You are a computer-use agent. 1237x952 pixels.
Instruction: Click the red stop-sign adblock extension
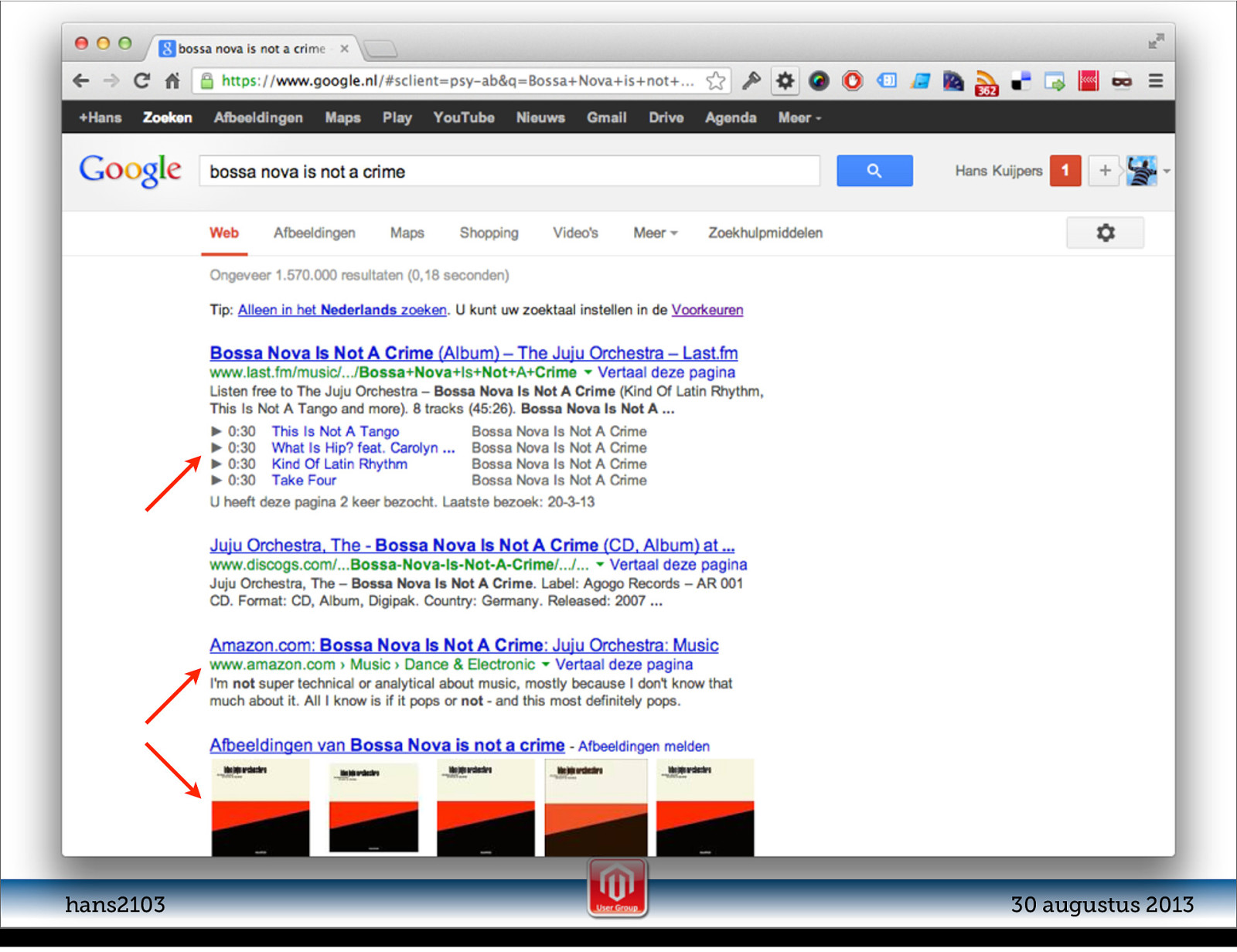pyautogui.click(x=853, y=80)
